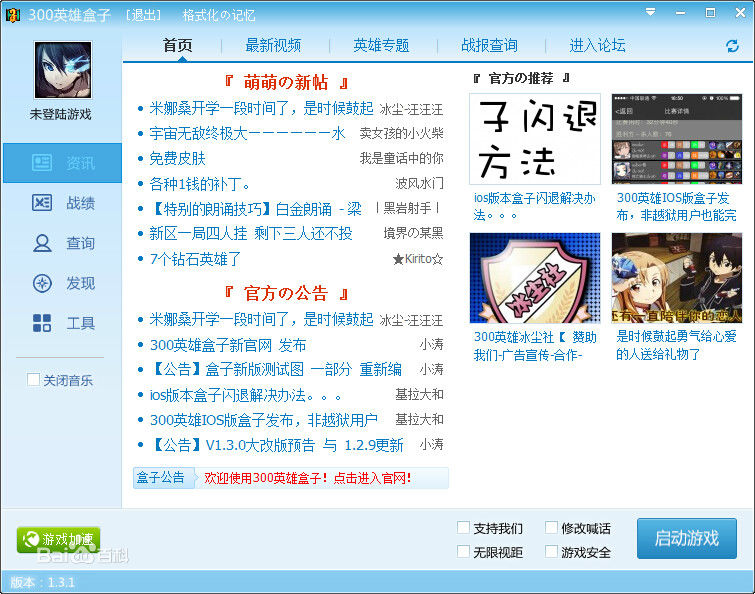Click the 游戏加速 green button

[x=58, y=539]
